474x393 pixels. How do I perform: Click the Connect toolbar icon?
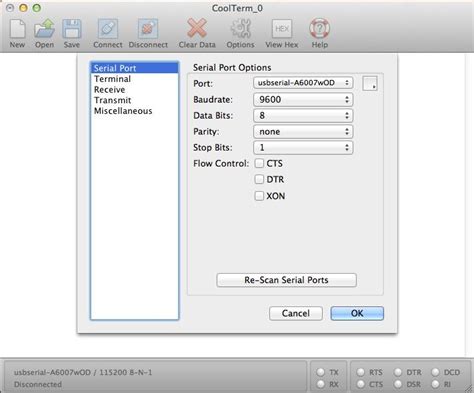click(108, 29)
